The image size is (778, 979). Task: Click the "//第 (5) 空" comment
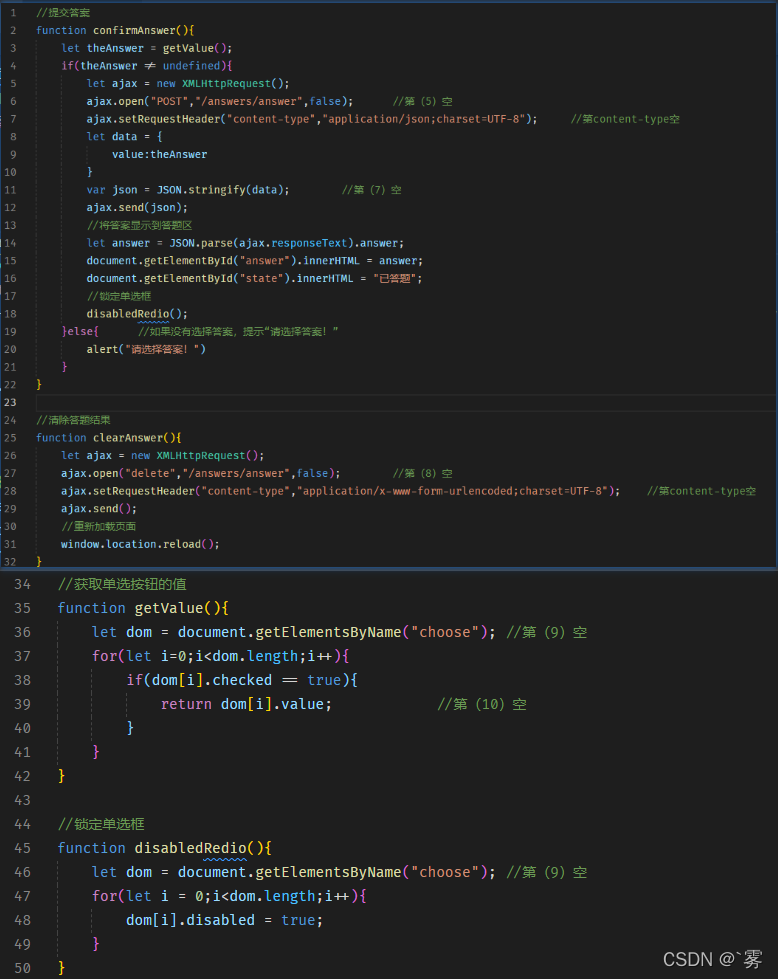tap(423, 101)
